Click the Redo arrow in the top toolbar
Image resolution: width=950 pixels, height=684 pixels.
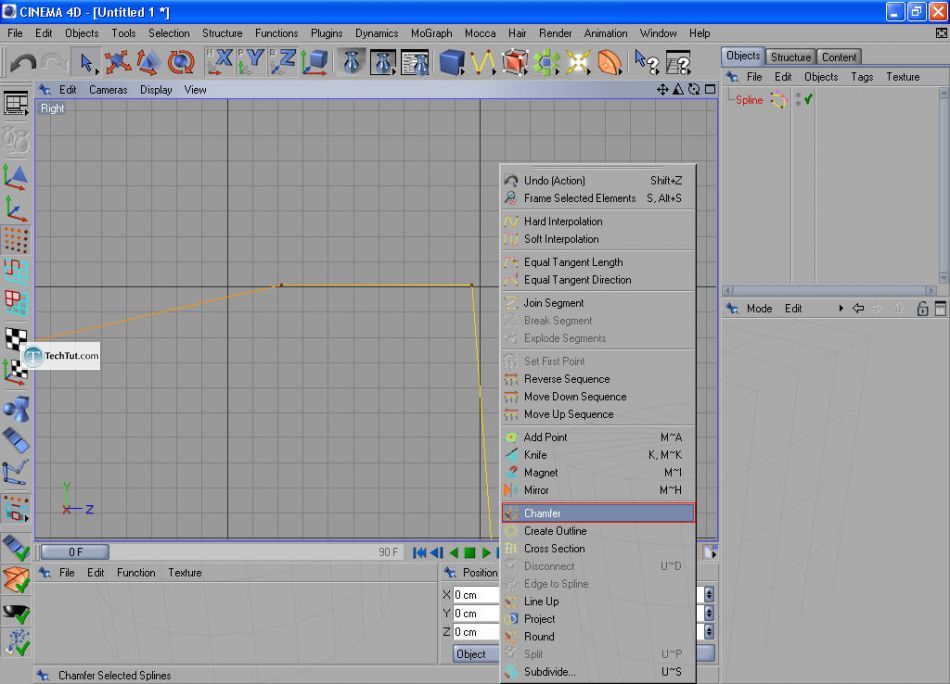55,62
